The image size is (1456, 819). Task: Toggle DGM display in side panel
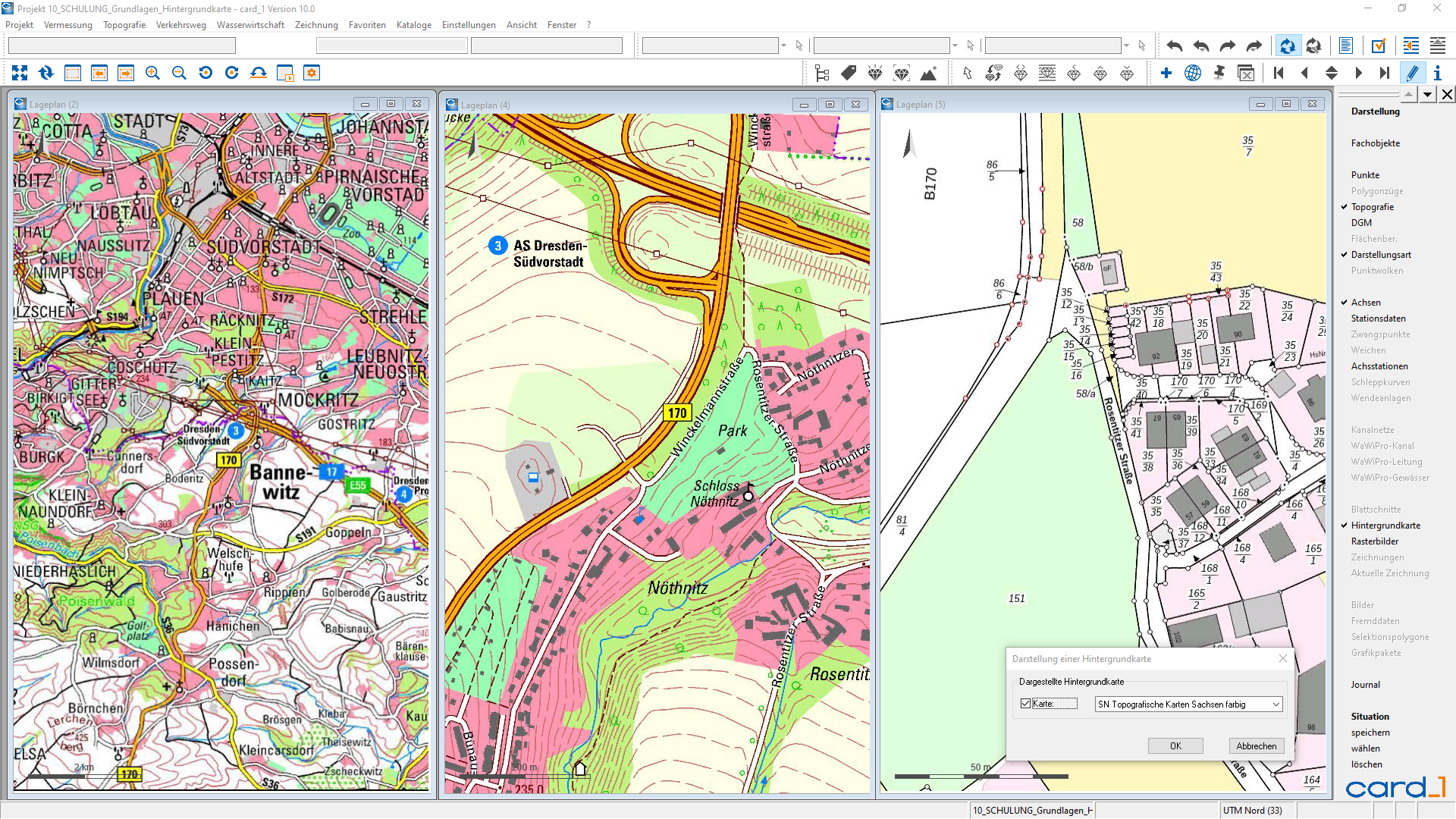[x=1361, y=223]
